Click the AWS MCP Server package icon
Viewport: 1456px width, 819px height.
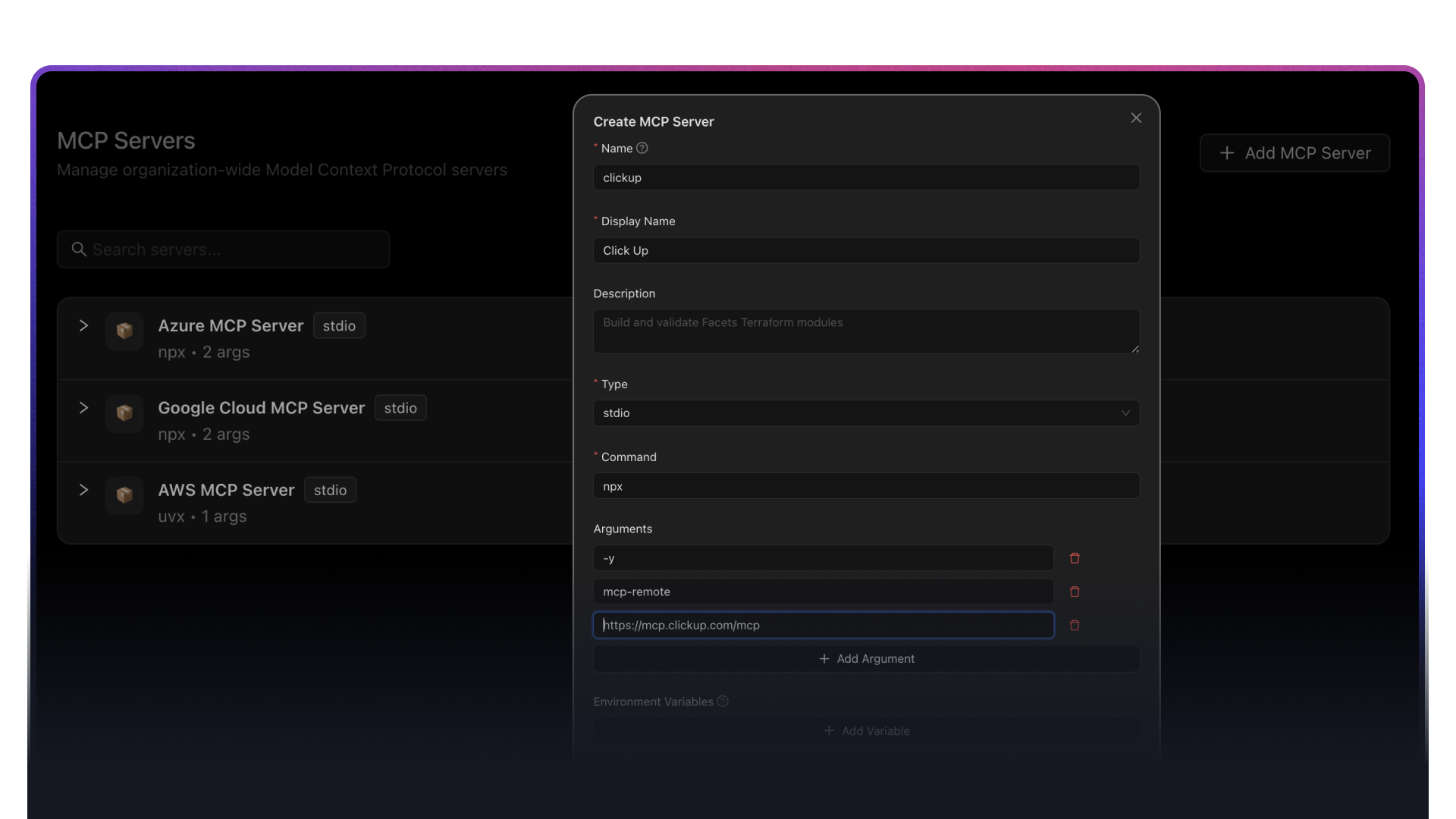point(124,495)
